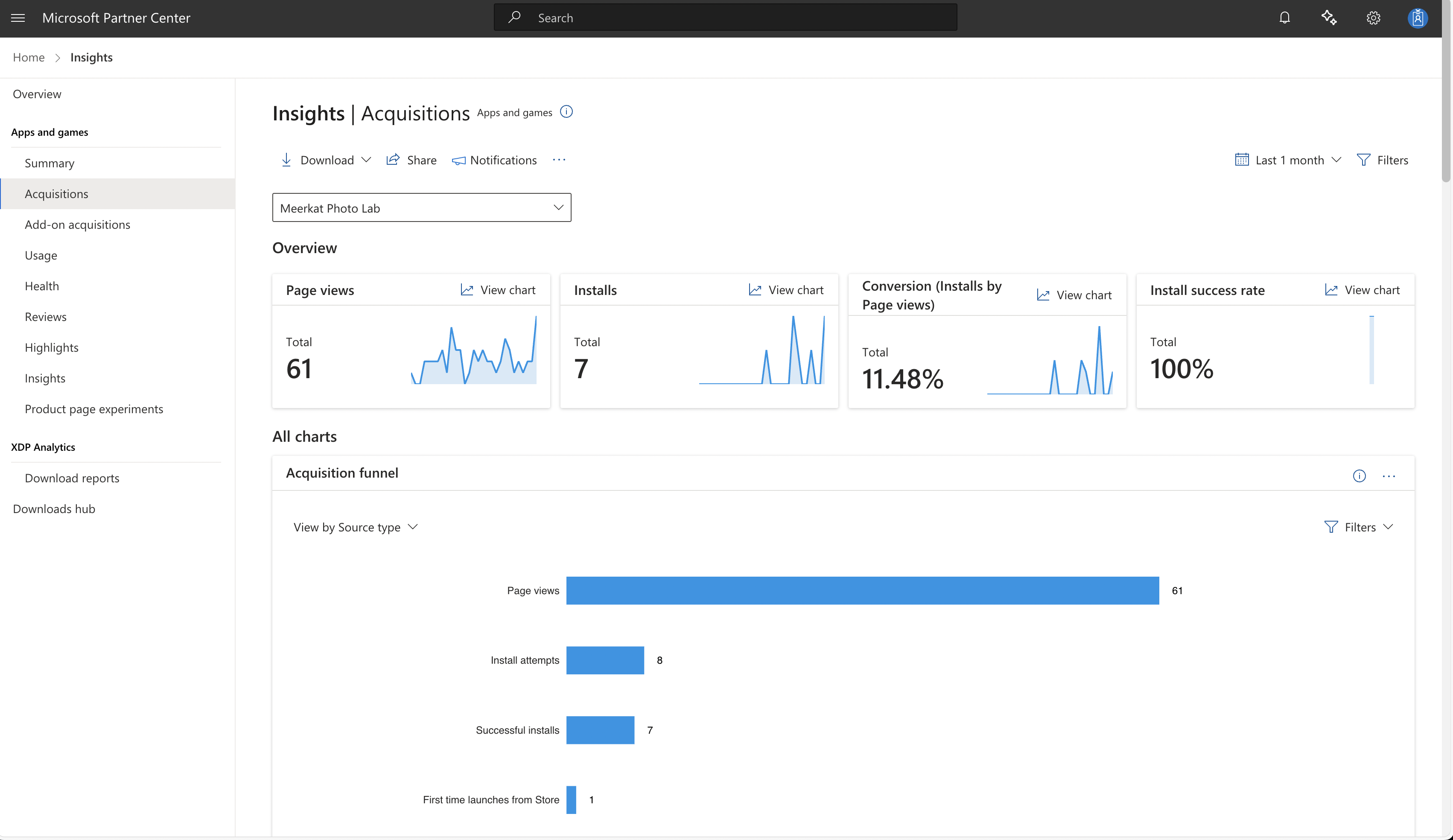Viewport: 1453px width, 840px height.
Task: Click the Share button
Action: click(x=411, y=160)
